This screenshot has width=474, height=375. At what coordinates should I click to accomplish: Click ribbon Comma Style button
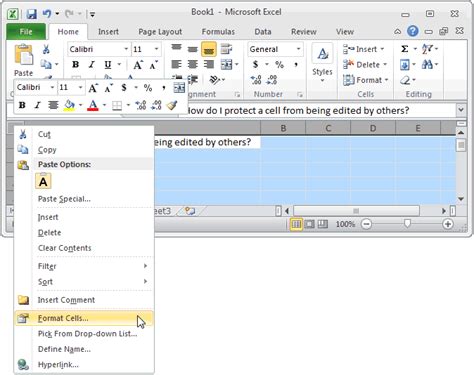[296, 64]
